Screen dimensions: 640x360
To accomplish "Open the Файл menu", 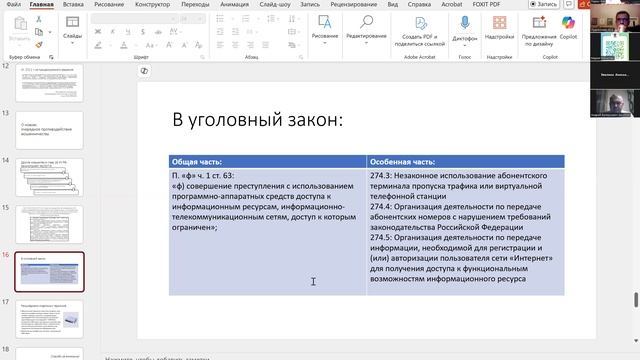I will (x=14, y=4).
